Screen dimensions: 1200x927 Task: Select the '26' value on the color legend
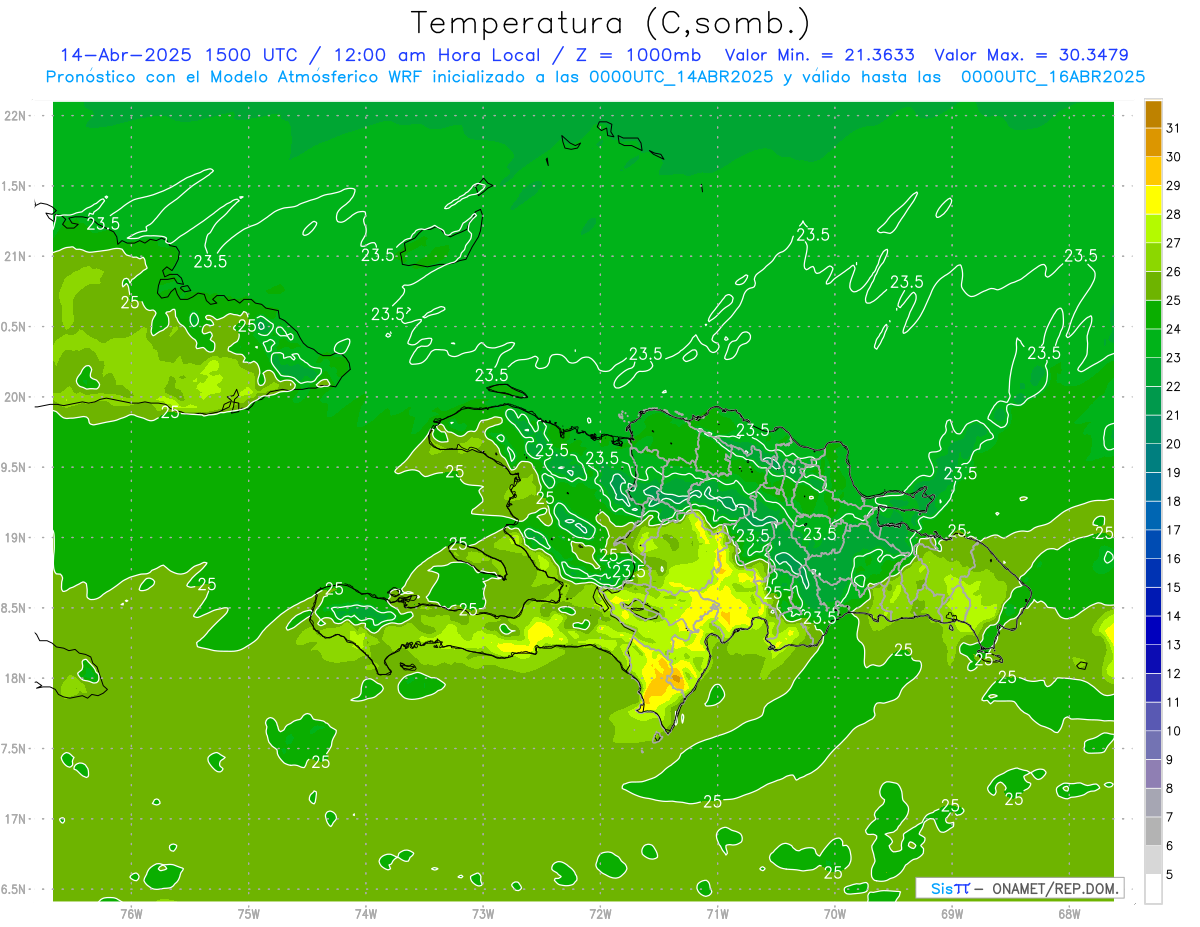pos(1173,272)
